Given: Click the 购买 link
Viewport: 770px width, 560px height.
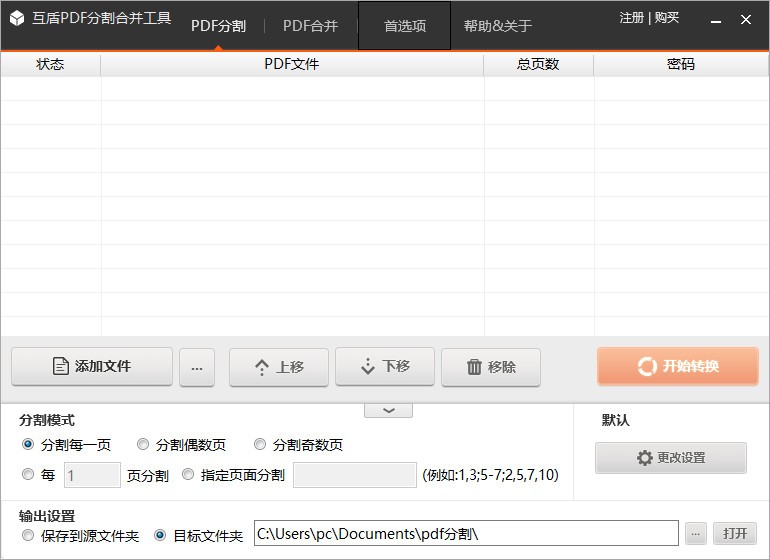Looking at the screenshot, I should pos(667,18).
